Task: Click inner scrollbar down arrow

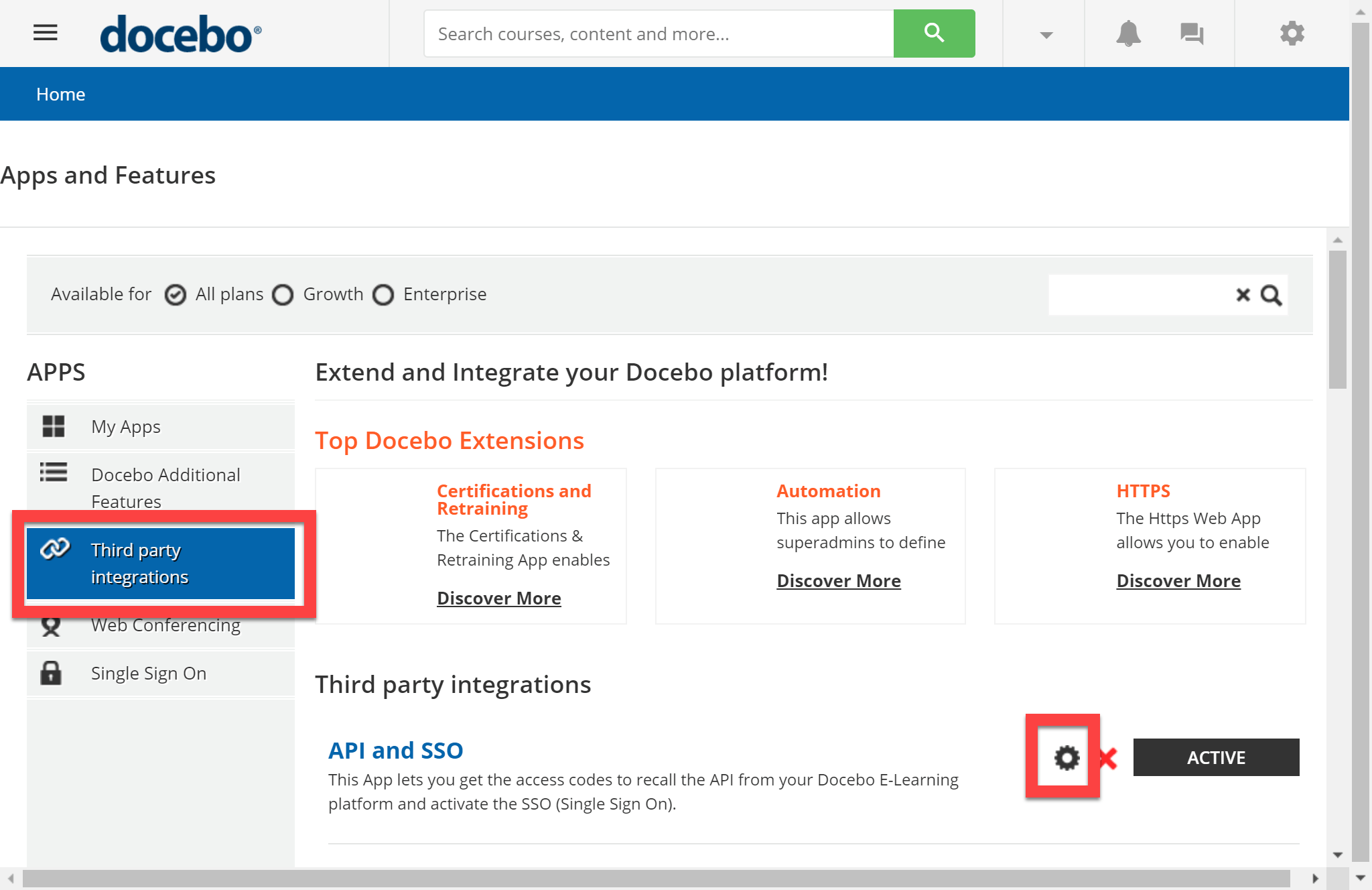Action: tap(1337, 855)
